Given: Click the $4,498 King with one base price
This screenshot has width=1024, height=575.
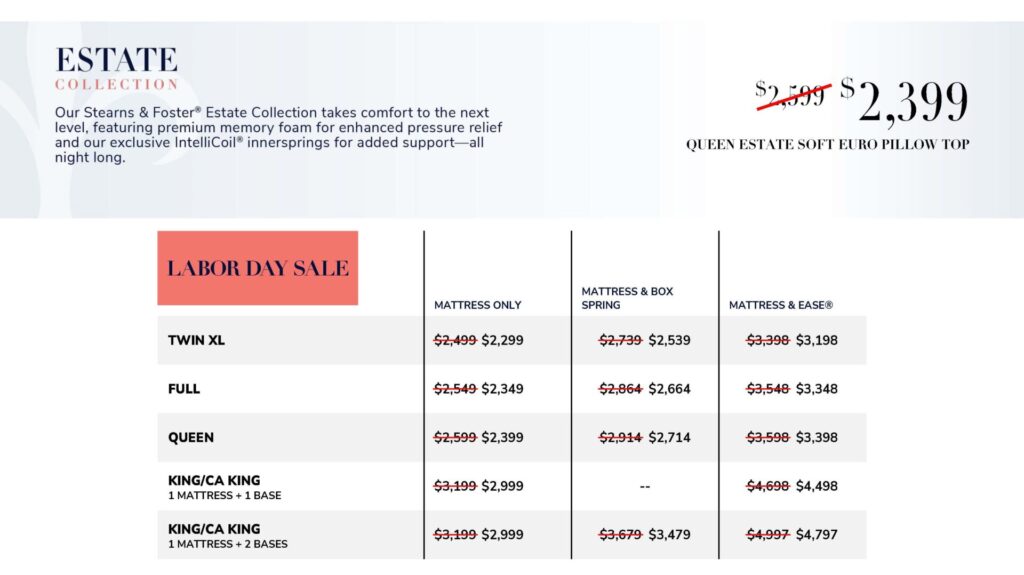Looking at the screenshot, I should (816, 486).
